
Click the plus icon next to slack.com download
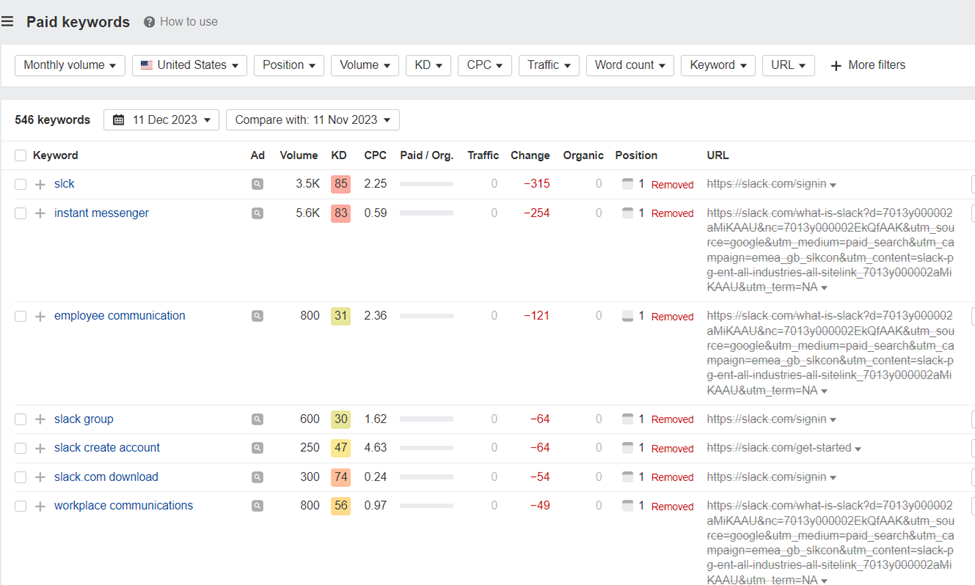tap(40, 477)
